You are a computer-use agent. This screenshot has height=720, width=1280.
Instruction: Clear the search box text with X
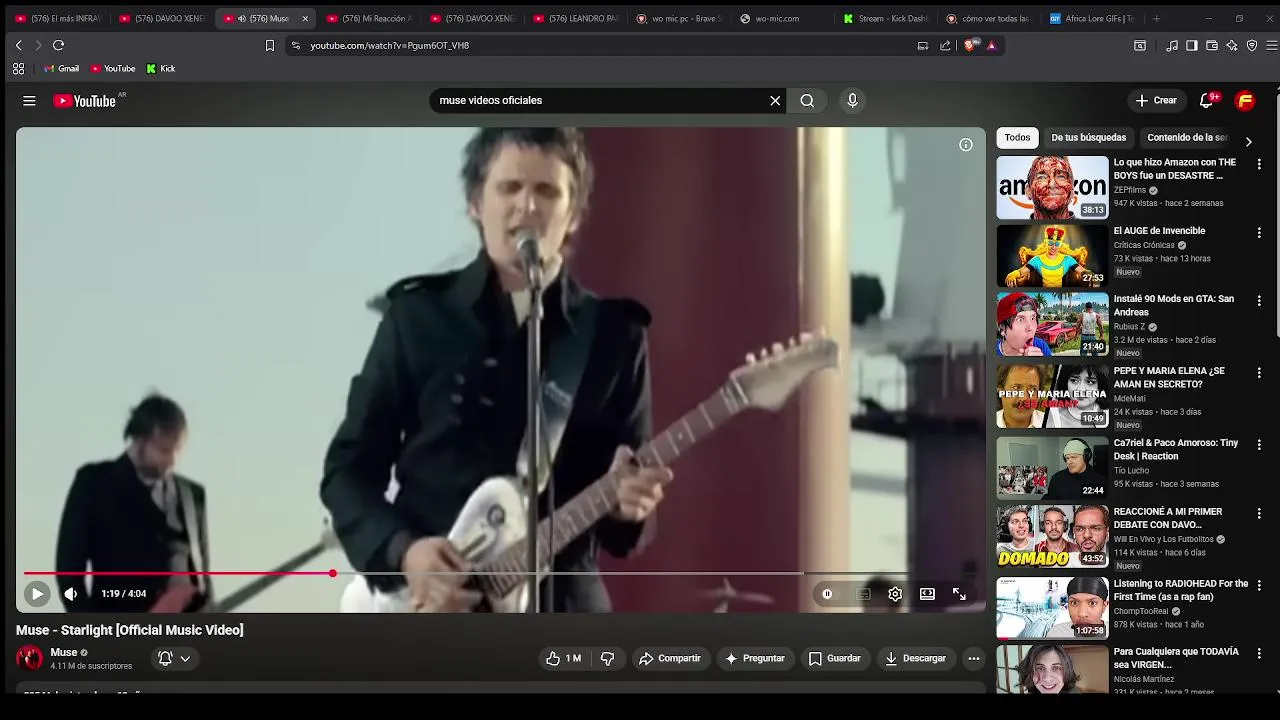pos(775,101)
